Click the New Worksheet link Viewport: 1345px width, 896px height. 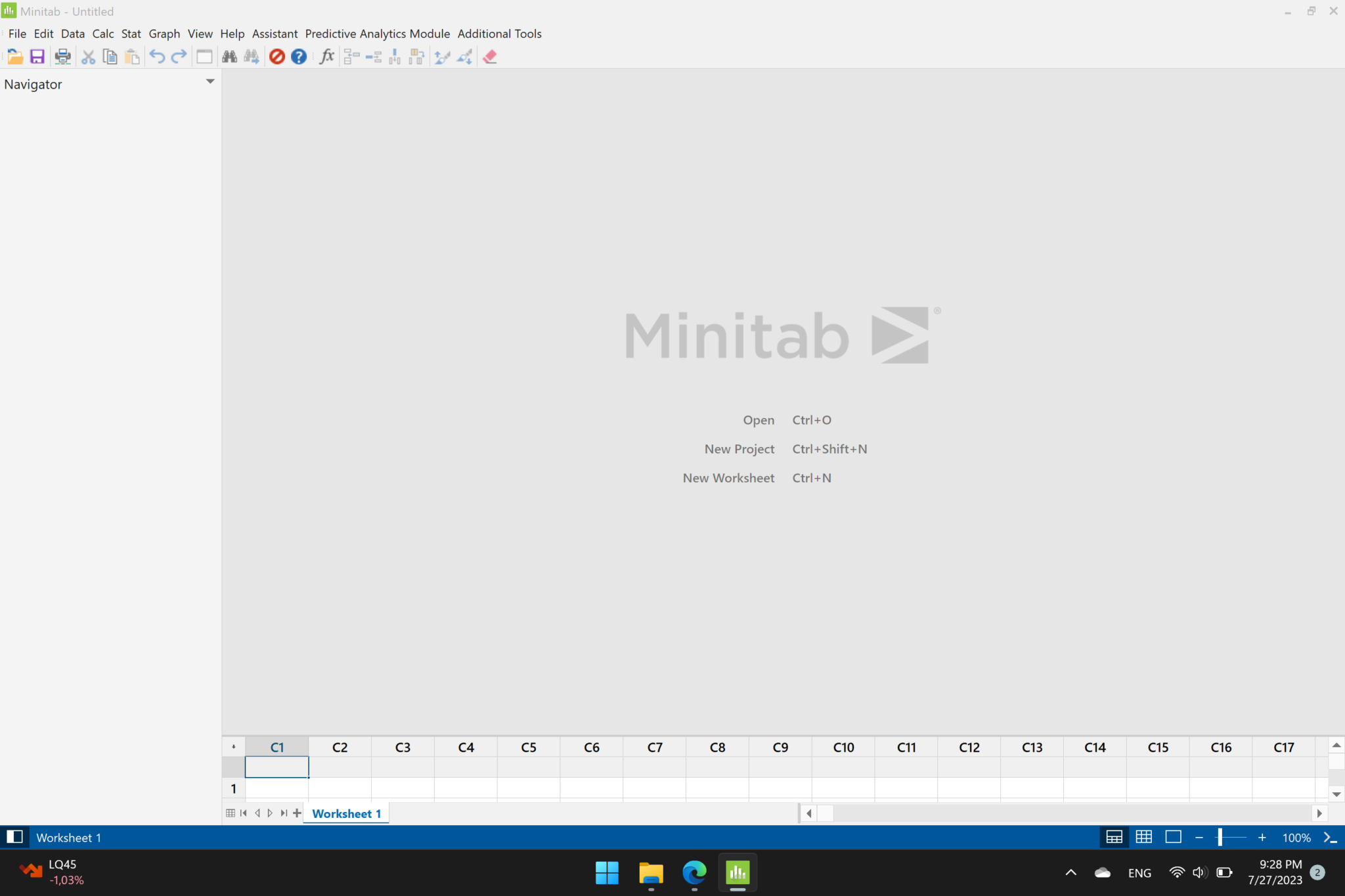click(x=728, y=477)
